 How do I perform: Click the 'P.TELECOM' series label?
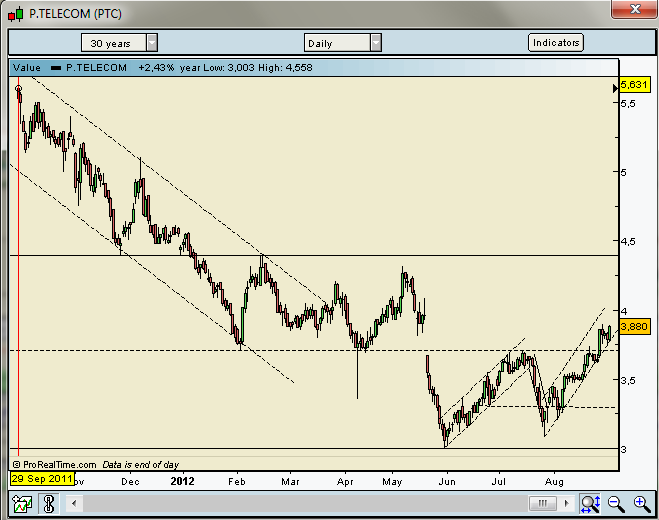pos(96,68)
